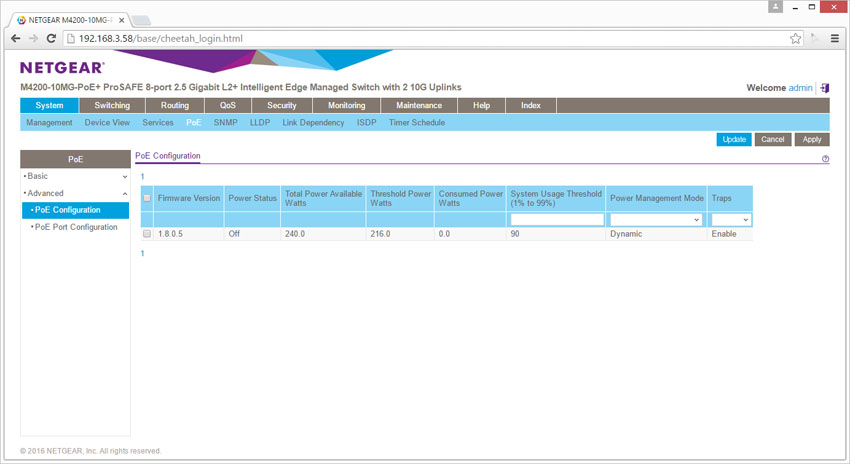Click the Apply button
The height and width of the screenshot is (464, 850).
coord(812,139)
